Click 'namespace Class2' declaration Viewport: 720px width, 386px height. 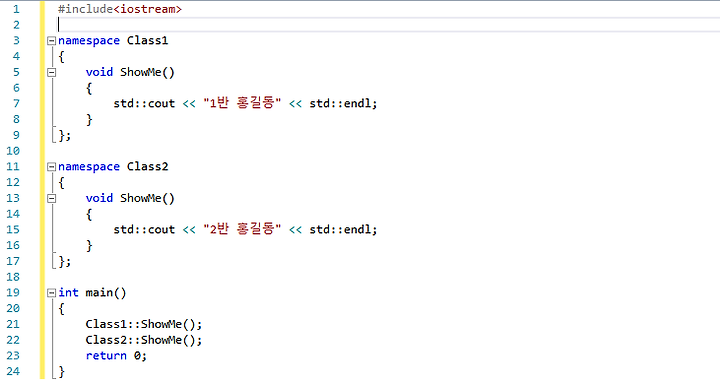pos(113,167)
